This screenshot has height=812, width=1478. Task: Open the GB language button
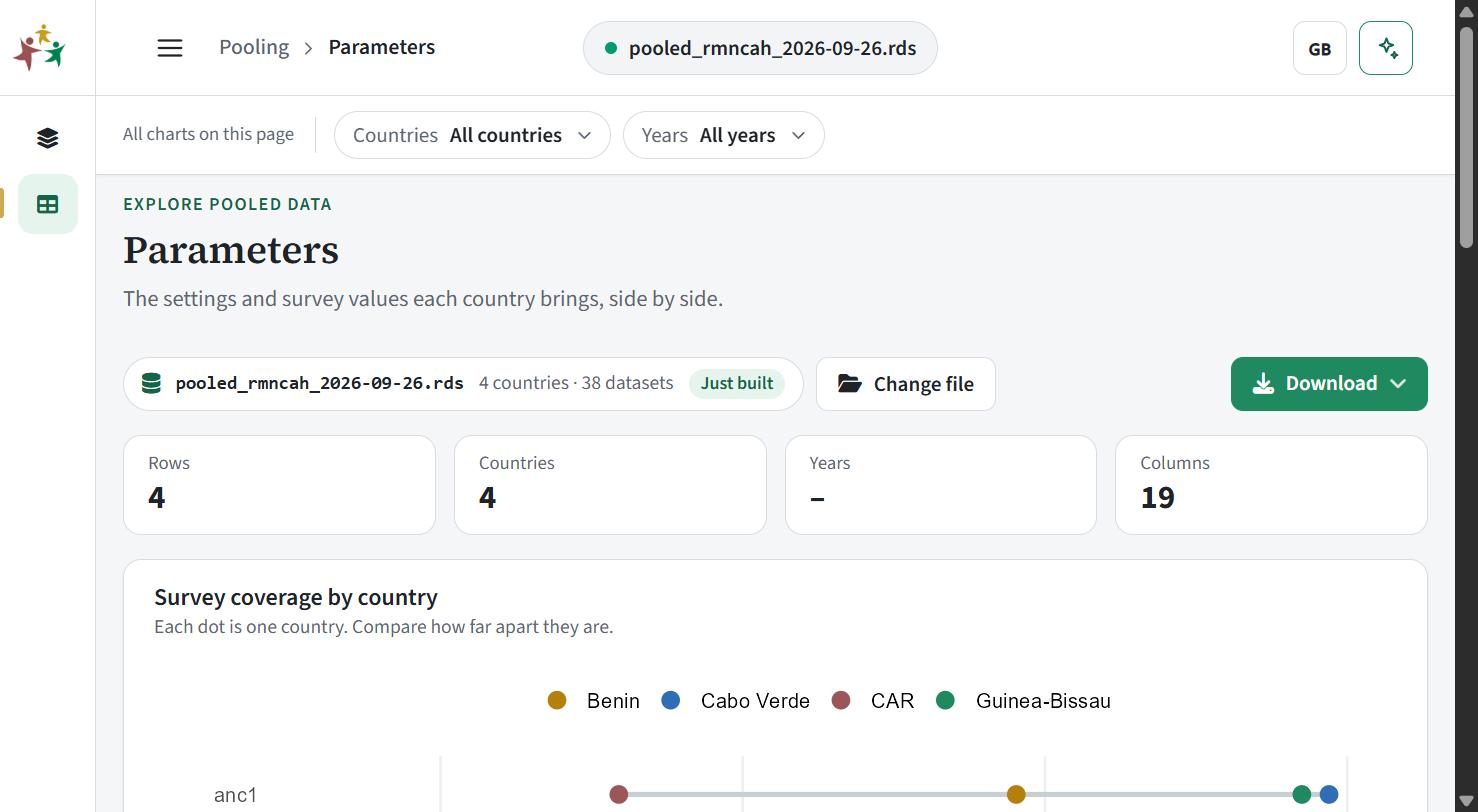[x=1320, y=48]
